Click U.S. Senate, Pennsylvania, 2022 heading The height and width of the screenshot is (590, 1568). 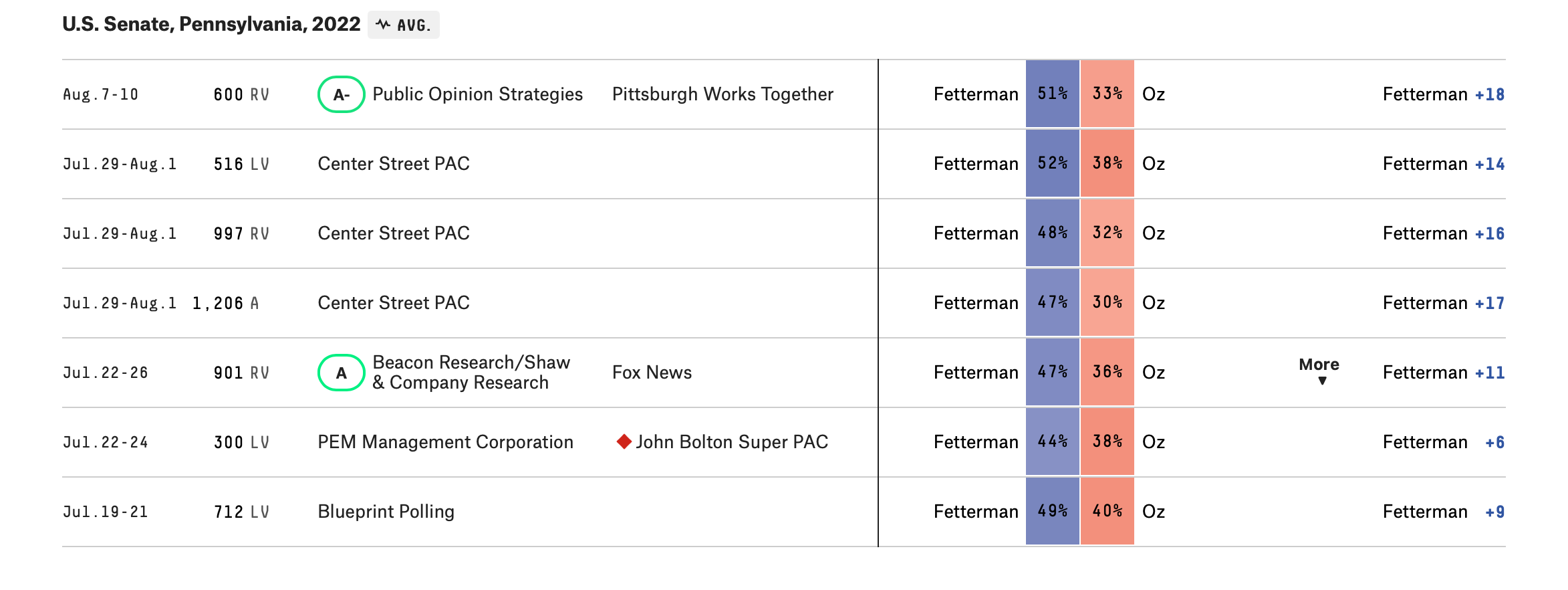pos(211,24)
